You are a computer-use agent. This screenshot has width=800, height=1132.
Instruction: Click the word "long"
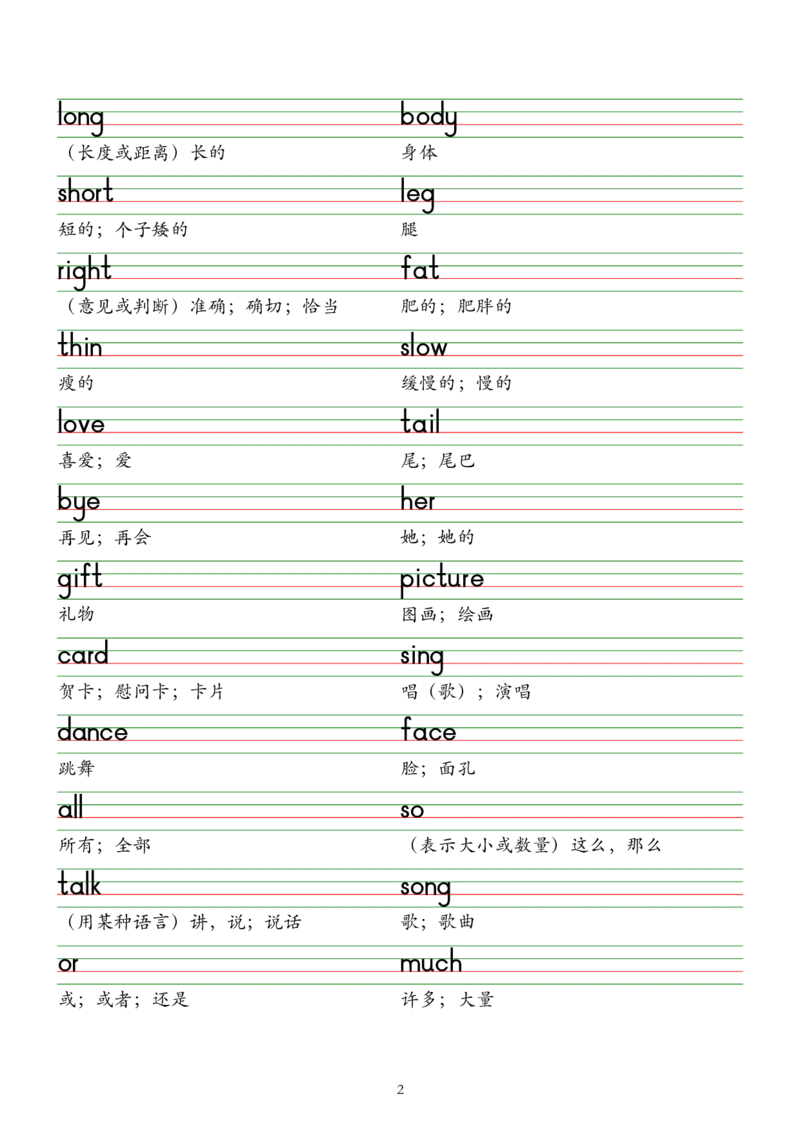point(80,118)
